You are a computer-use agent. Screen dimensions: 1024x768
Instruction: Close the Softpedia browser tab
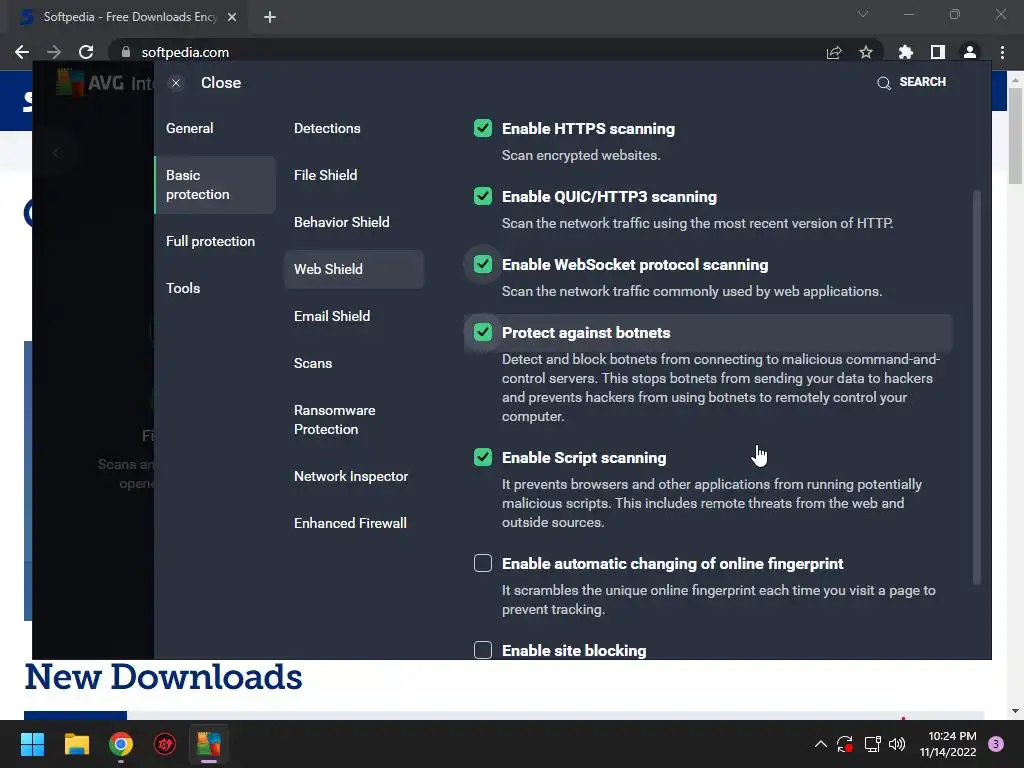pyautogui.click(x=232, y=17)
